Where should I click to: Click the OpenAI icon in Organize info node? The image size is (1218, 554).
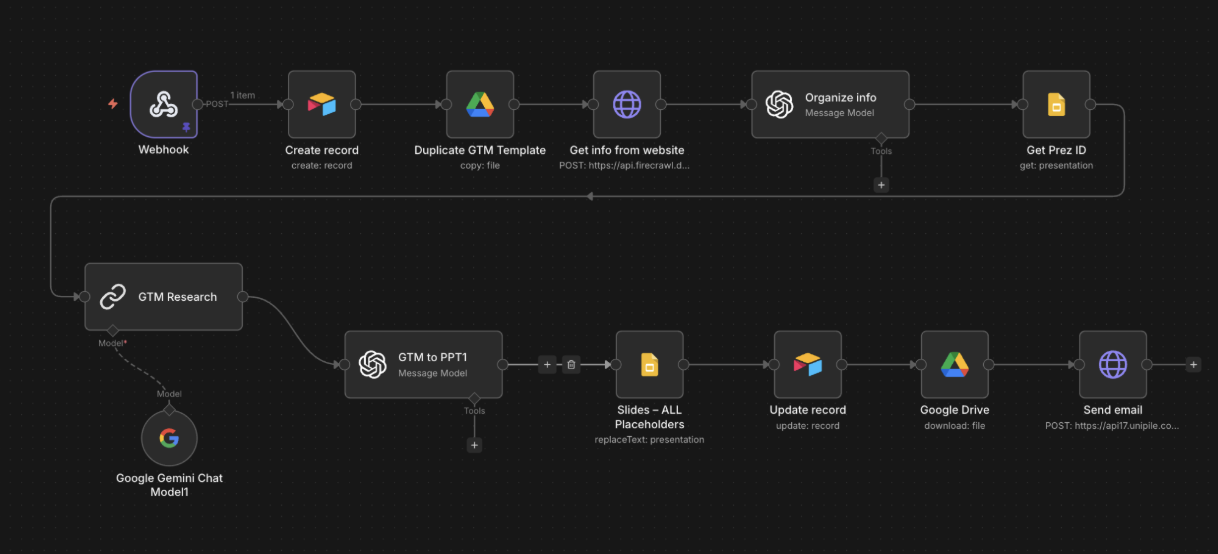pos(780,104)
